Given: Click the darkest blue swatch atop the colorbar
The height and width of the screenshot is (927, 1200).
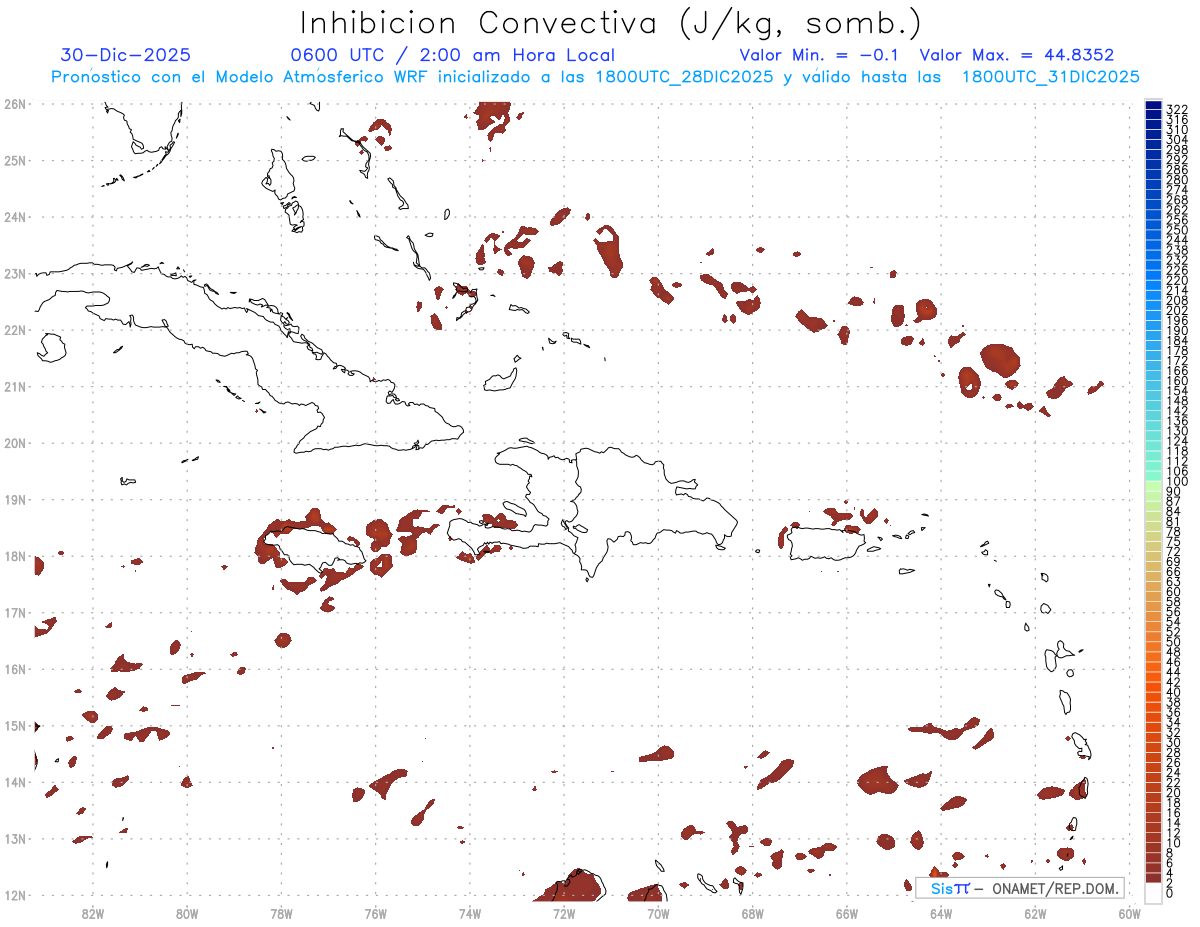Looking at the screenshot, I should pos(1153,106).
